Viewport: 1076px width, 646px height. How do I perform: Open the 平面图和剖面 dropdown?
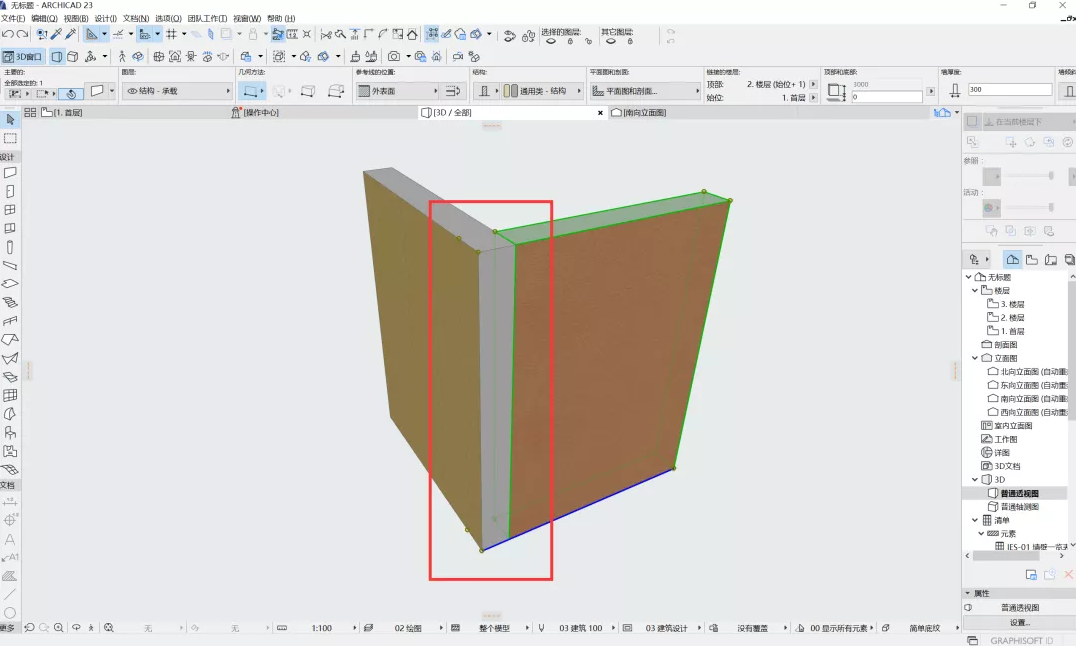point(645,91)
